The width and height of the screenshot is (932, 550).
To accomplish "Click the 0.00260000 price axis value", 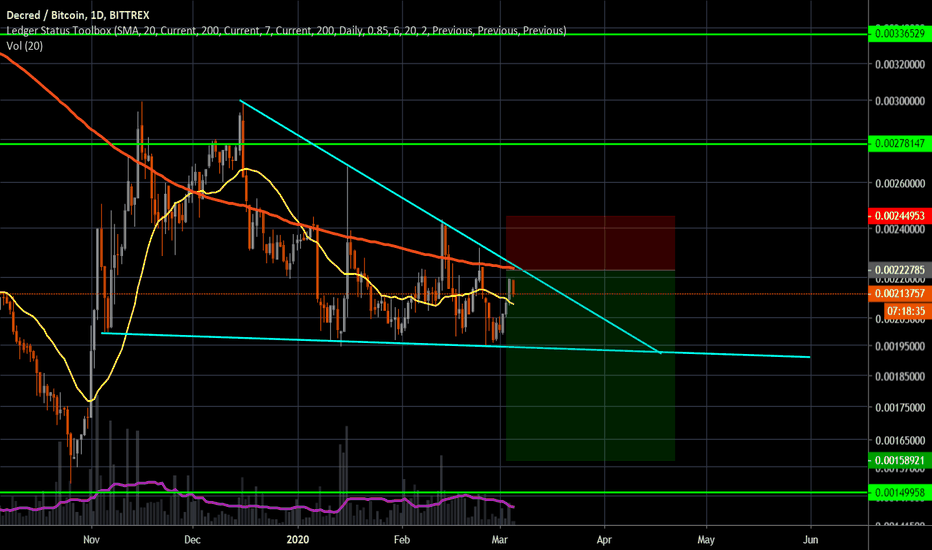I will [899, 183].
